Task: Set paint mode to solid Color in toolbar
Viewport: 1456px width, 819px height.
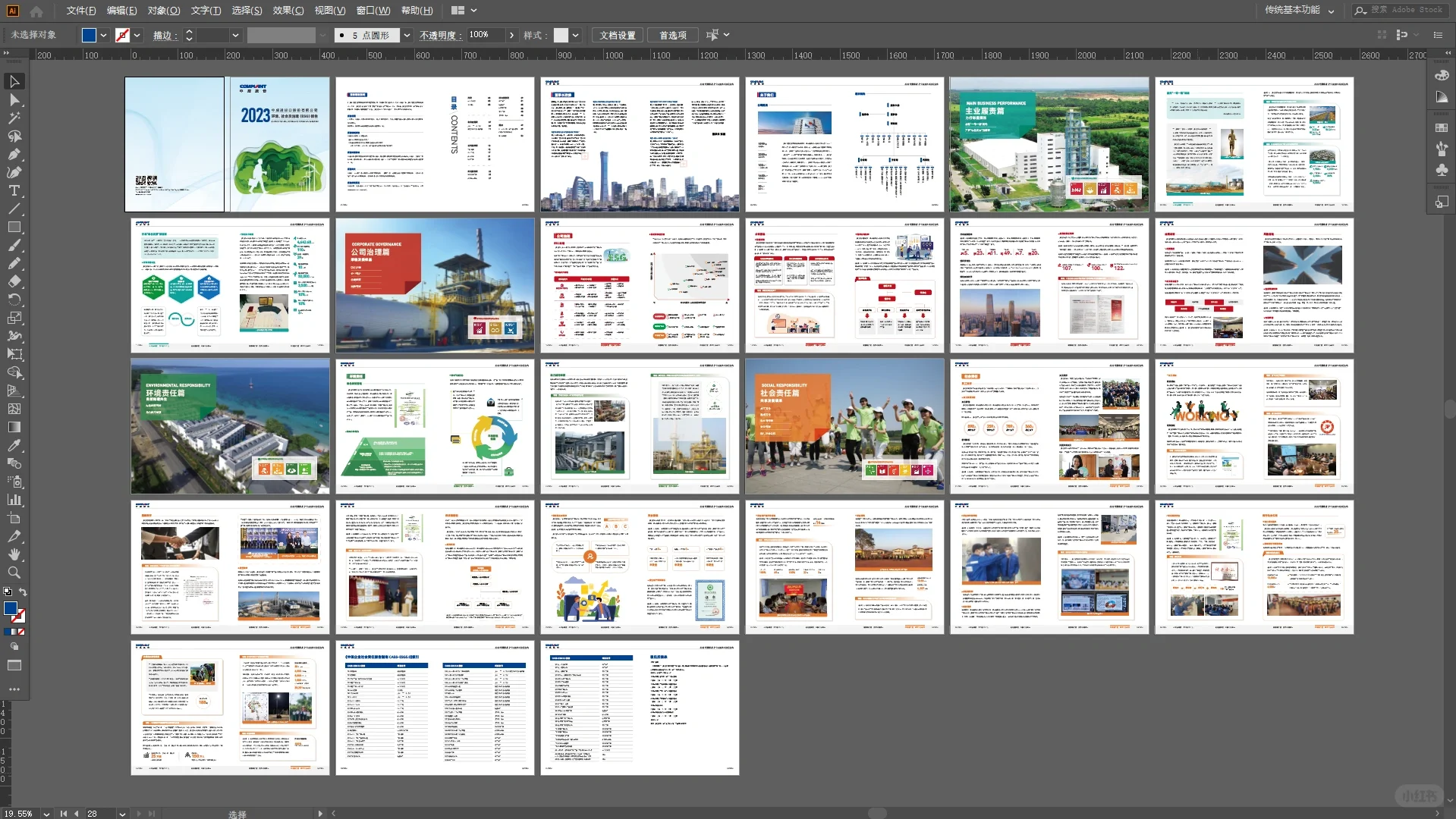Action: (7, 632)
